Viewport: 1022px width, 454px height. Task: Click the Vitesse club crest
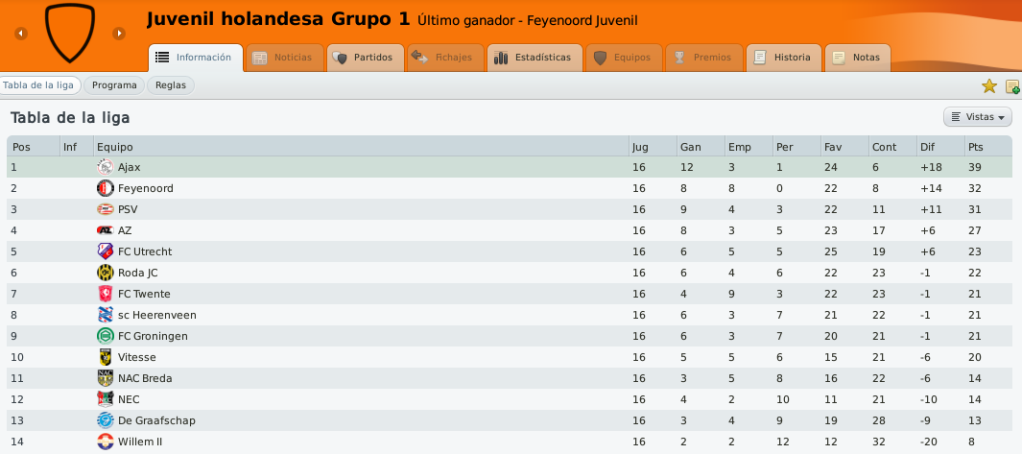coord(105,357)
